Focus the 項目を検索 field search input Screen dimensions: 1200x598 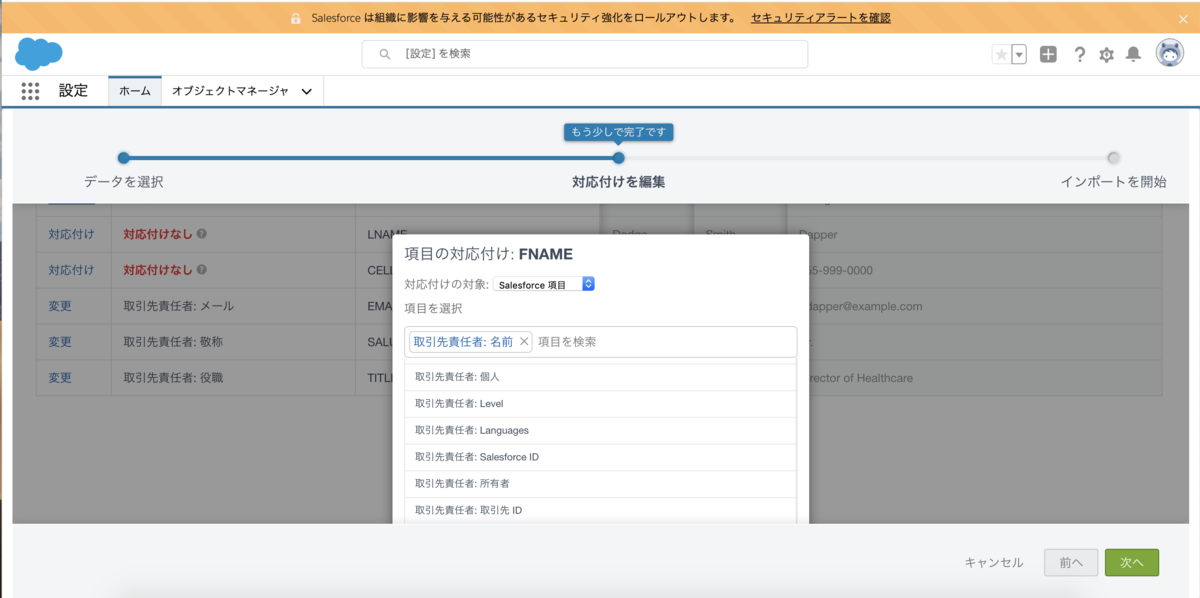[x=663, y=341]
